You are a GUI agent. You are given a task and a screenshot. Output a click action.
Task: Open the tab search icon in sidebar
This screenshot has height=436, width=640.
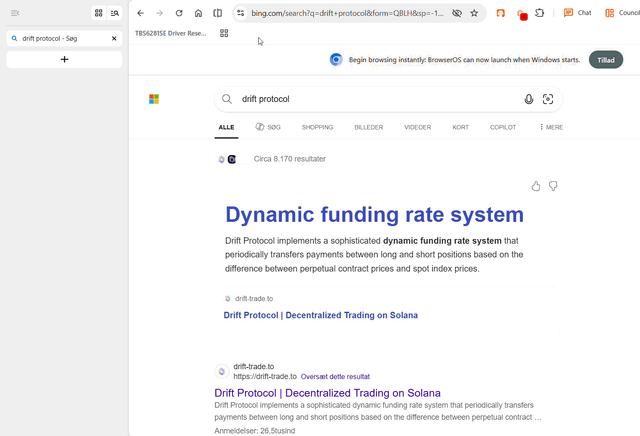click(115, 13)
